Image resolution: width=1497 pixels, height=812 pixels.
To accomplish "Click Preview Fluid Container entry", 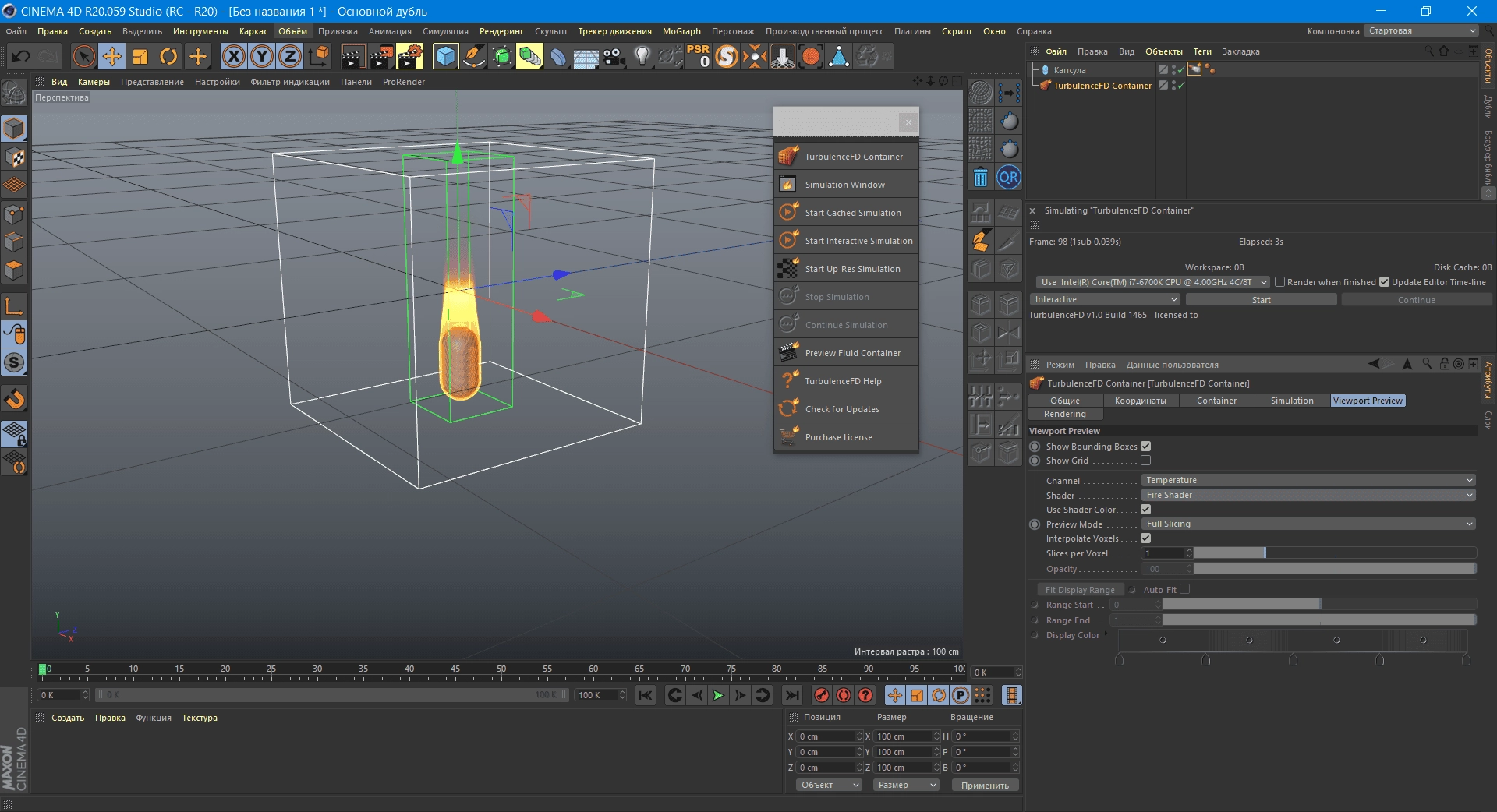I will coord(847,353).
